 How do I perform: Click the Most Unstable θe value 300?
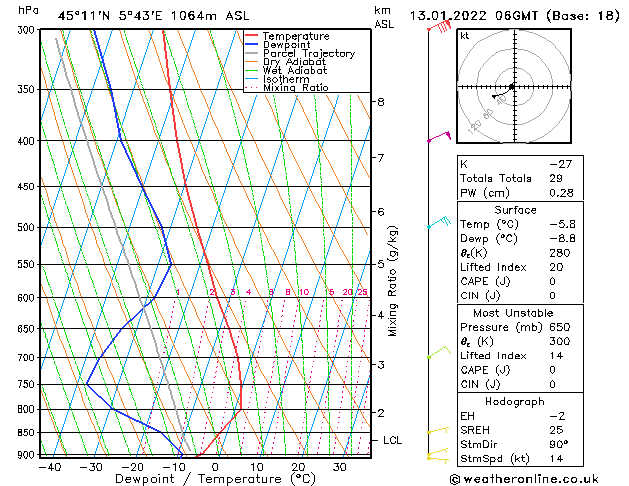(560, 341)
